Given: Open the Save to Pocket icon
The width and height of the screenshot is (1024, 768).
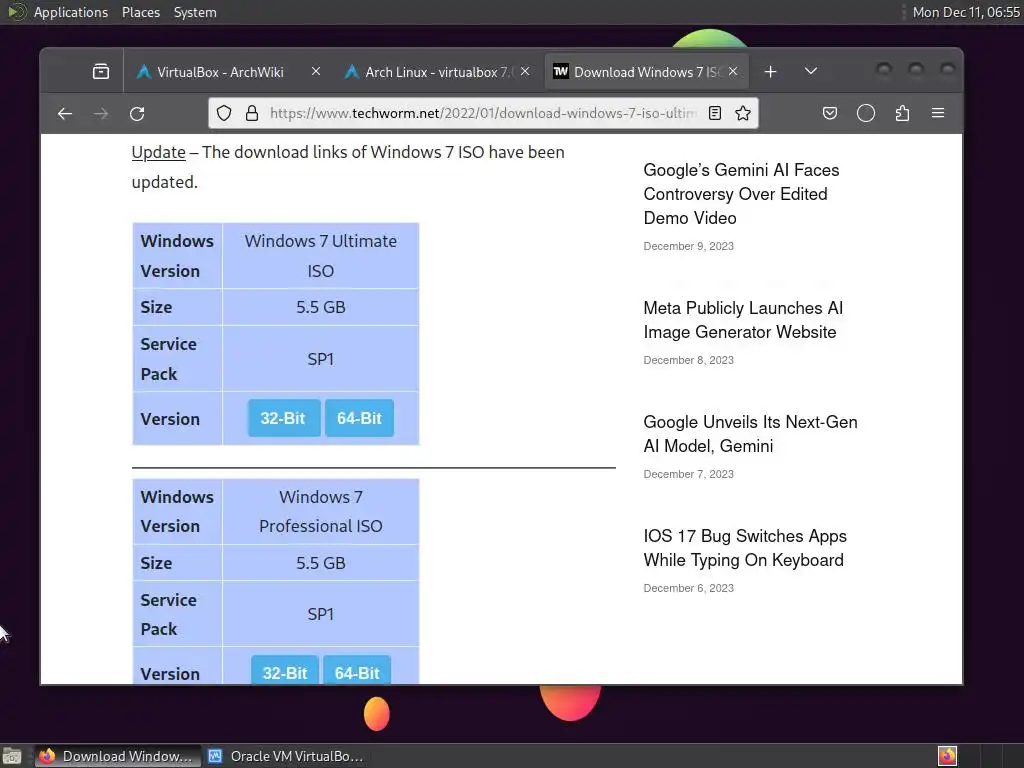Looking at the screenshot, I should [x=829, y=114].
